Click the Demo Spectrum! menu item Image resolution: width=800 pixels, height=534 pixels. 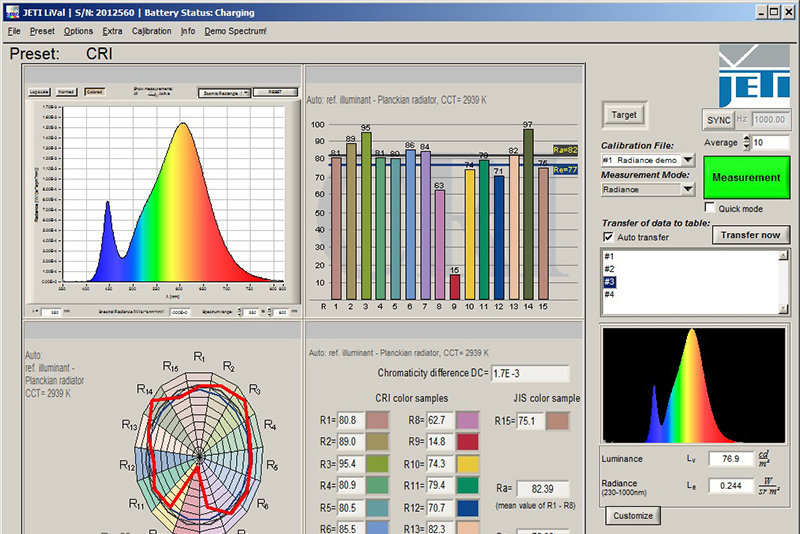[235, 31]
